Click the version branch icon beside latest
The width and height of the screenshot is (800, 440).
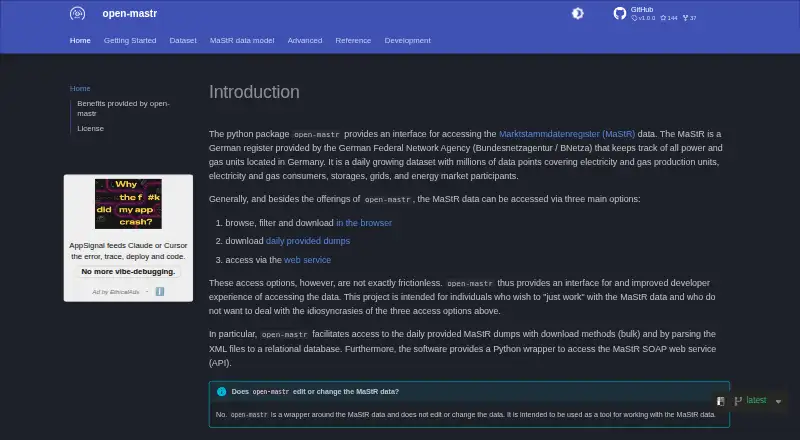coord(738,401)
